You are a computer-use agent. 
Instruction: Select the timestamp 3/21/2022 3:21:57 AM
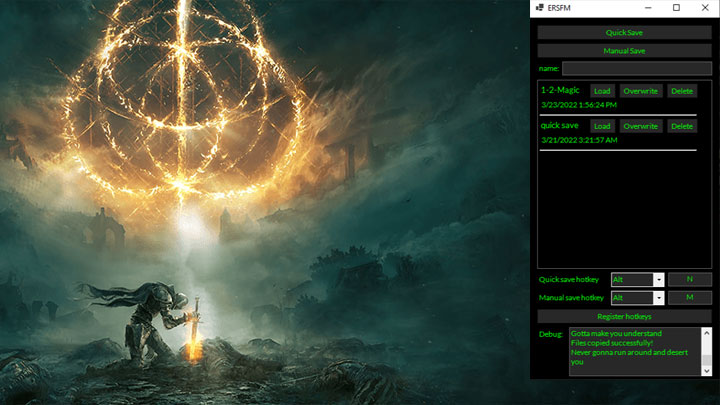coord(579,140)
